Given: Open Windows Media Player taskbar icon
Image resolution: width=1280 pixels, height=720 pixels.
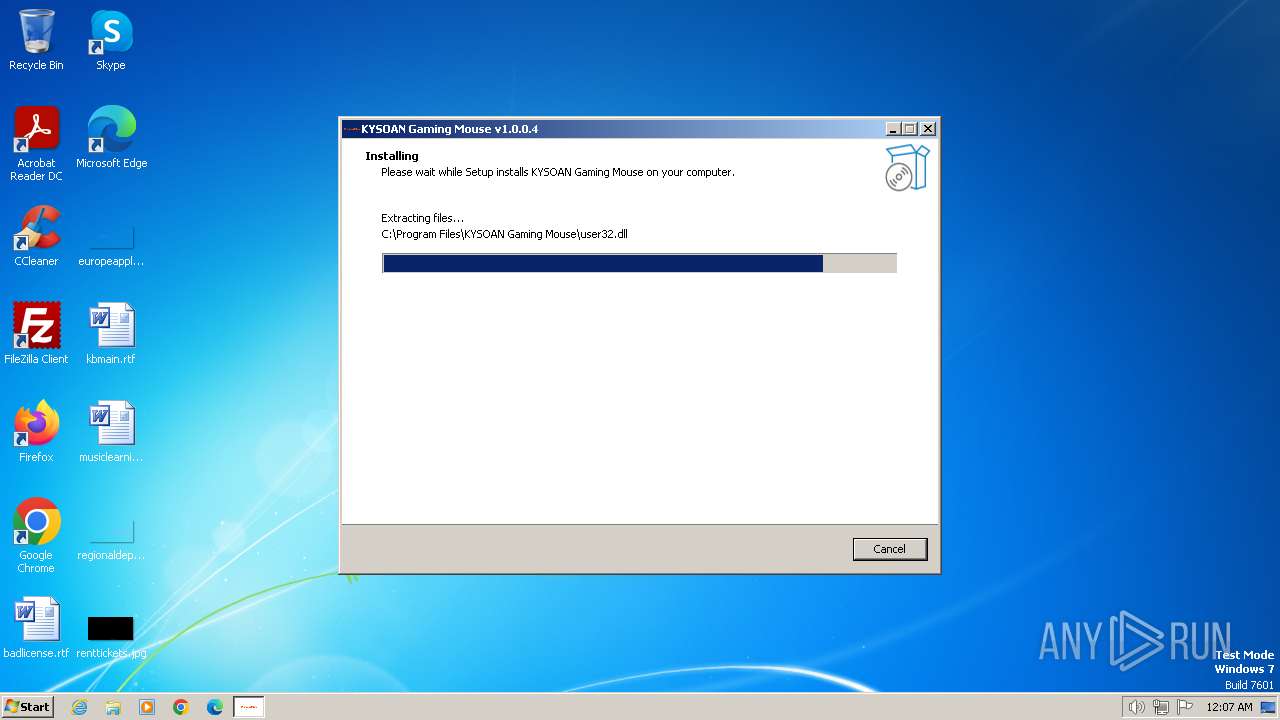Looking at the screenshot, I should pos(147,707).
